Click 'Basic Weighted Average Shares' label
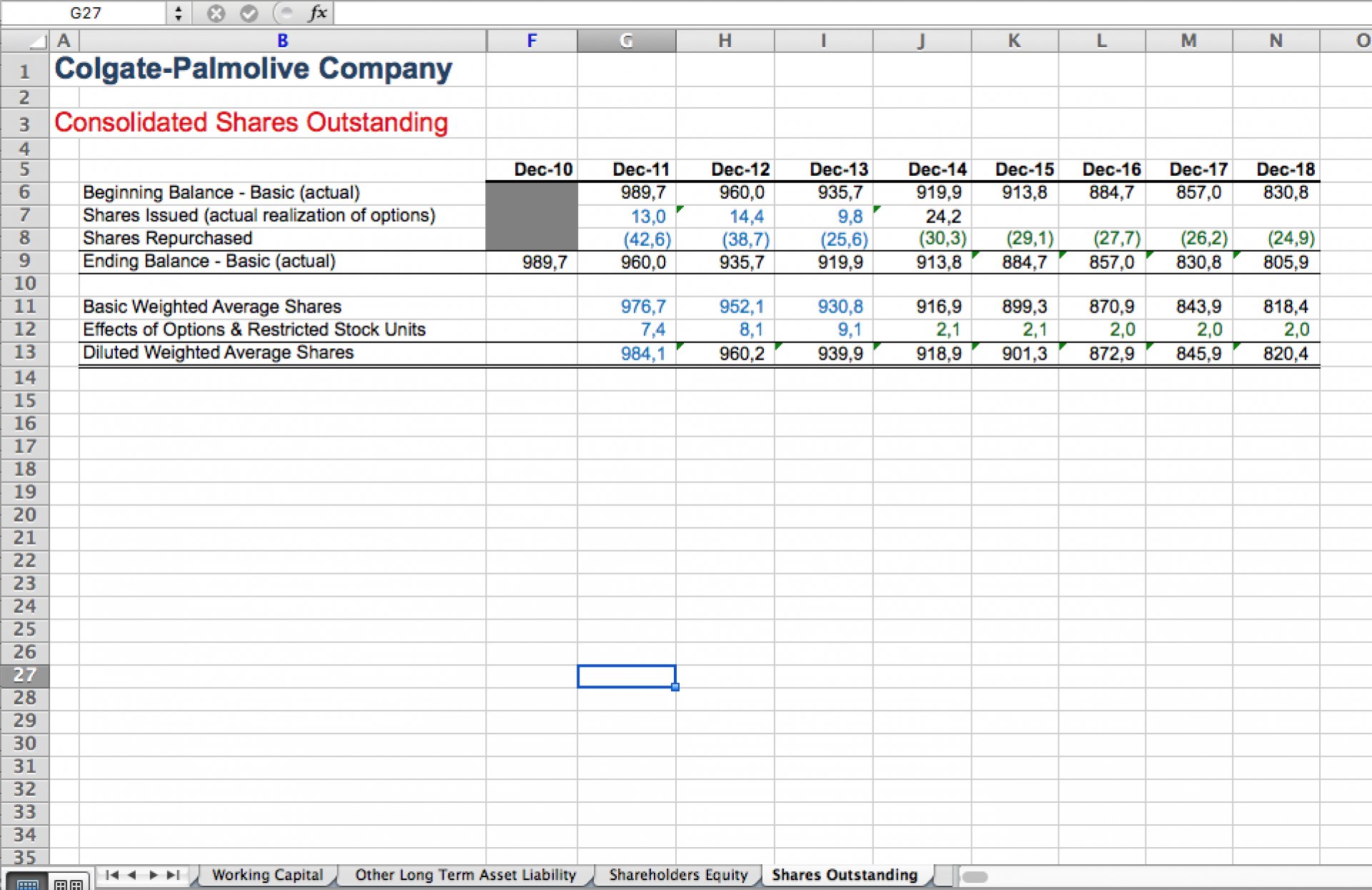The image size is (1372, 890). tap(212, 307)
